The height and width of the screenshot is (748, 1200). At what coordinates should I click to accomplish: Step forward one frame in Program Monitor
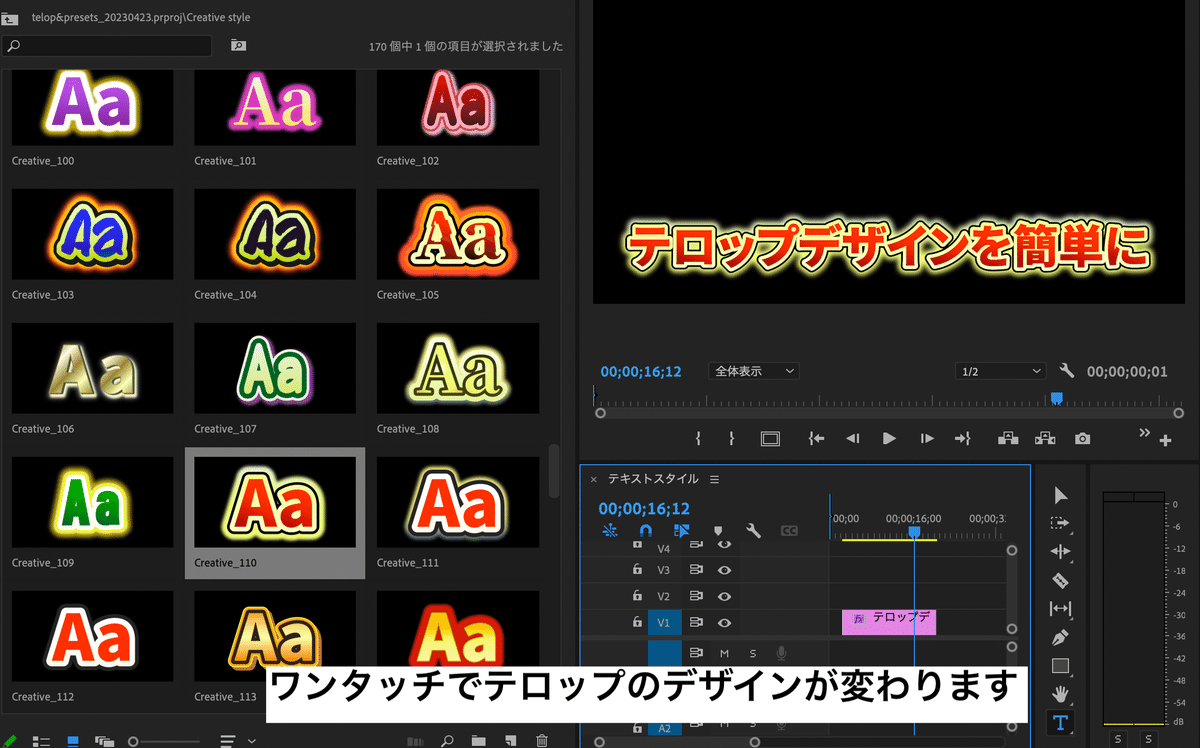(x=927, y=438)
